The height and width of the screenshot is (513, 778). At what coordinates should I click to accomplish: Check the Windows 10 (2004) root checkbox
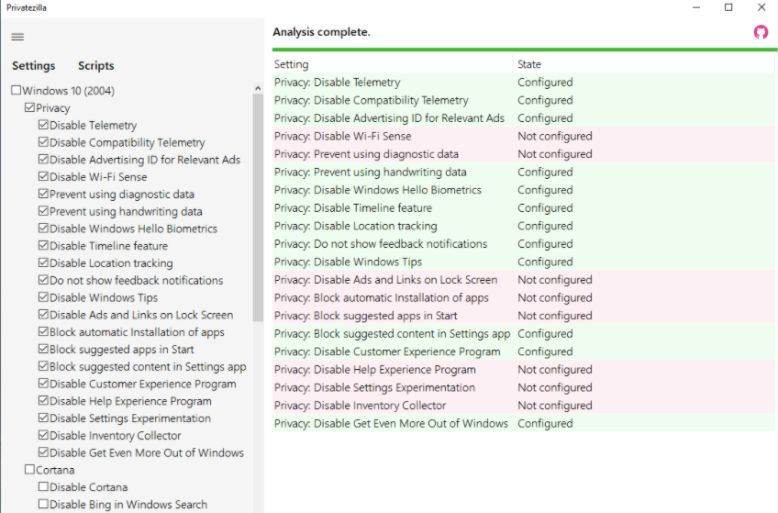16,90
